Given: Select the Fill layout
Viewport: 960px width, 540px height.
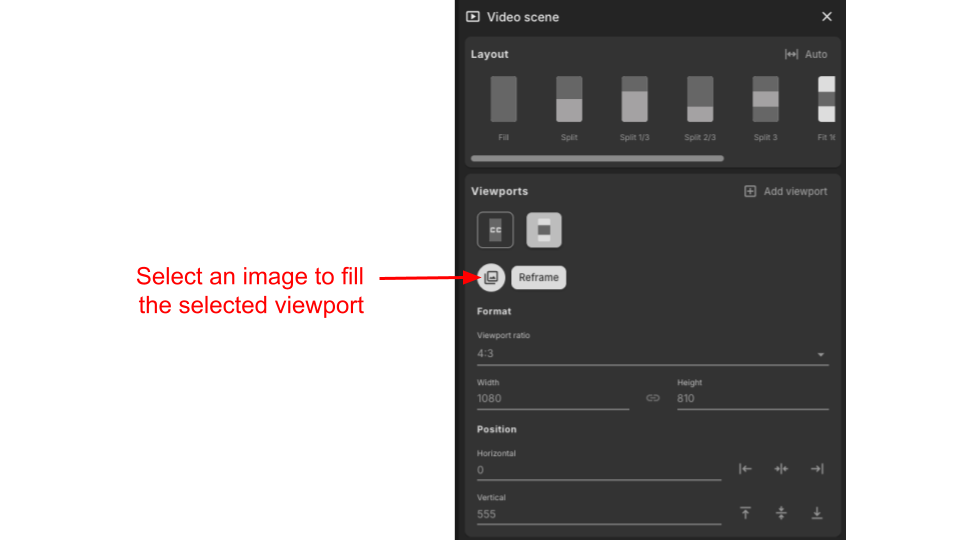Looking at the screenshot, I should coord(504,100).
